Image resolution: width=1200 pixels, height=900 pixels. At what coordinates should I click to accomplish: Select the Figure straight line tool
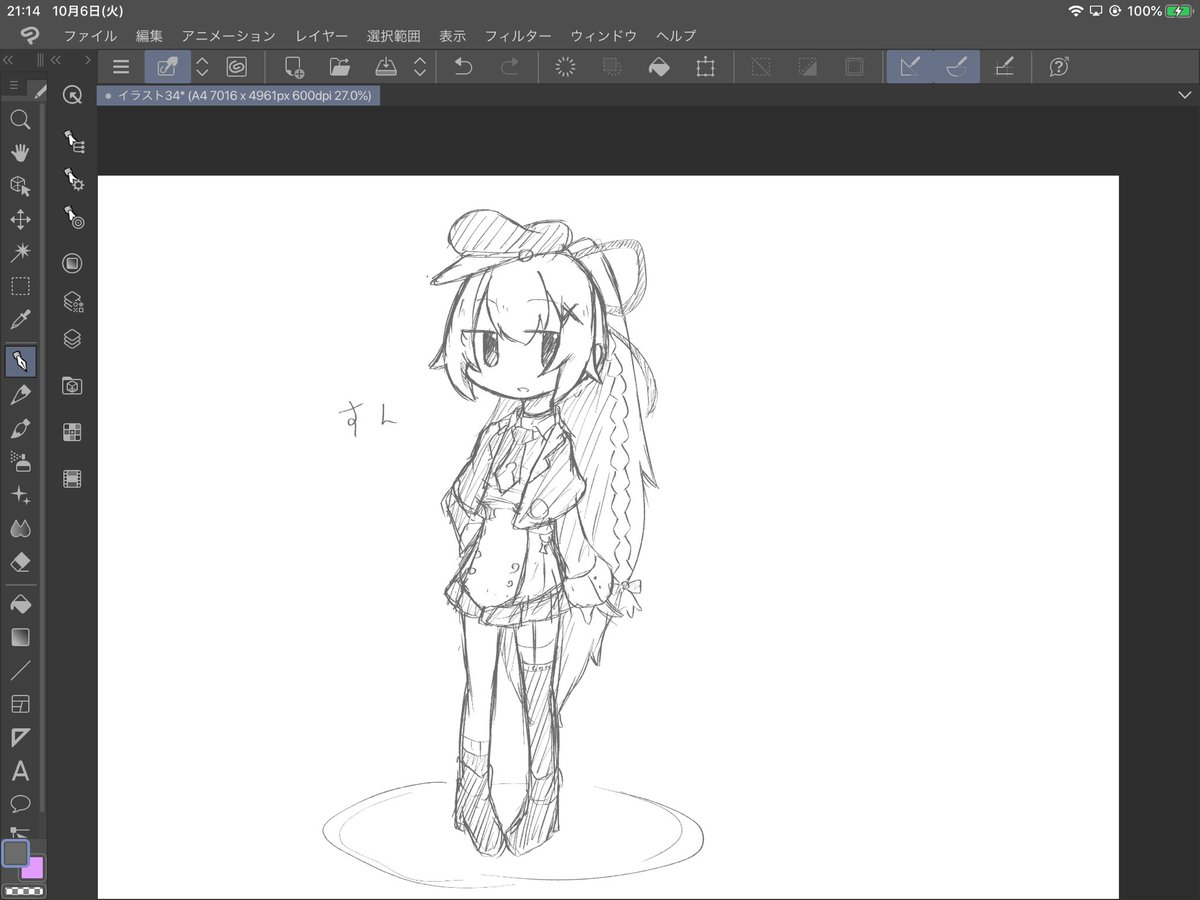coord(20,671)
